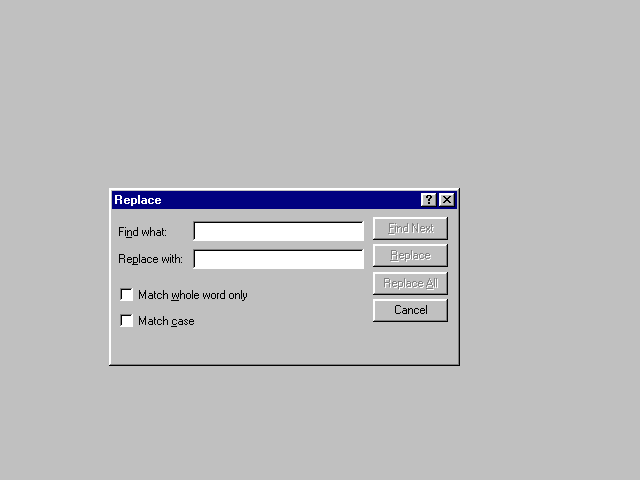Screen dimensions: 640x480
Task: Focus the Replace with text field
Action: pos(278,259)
